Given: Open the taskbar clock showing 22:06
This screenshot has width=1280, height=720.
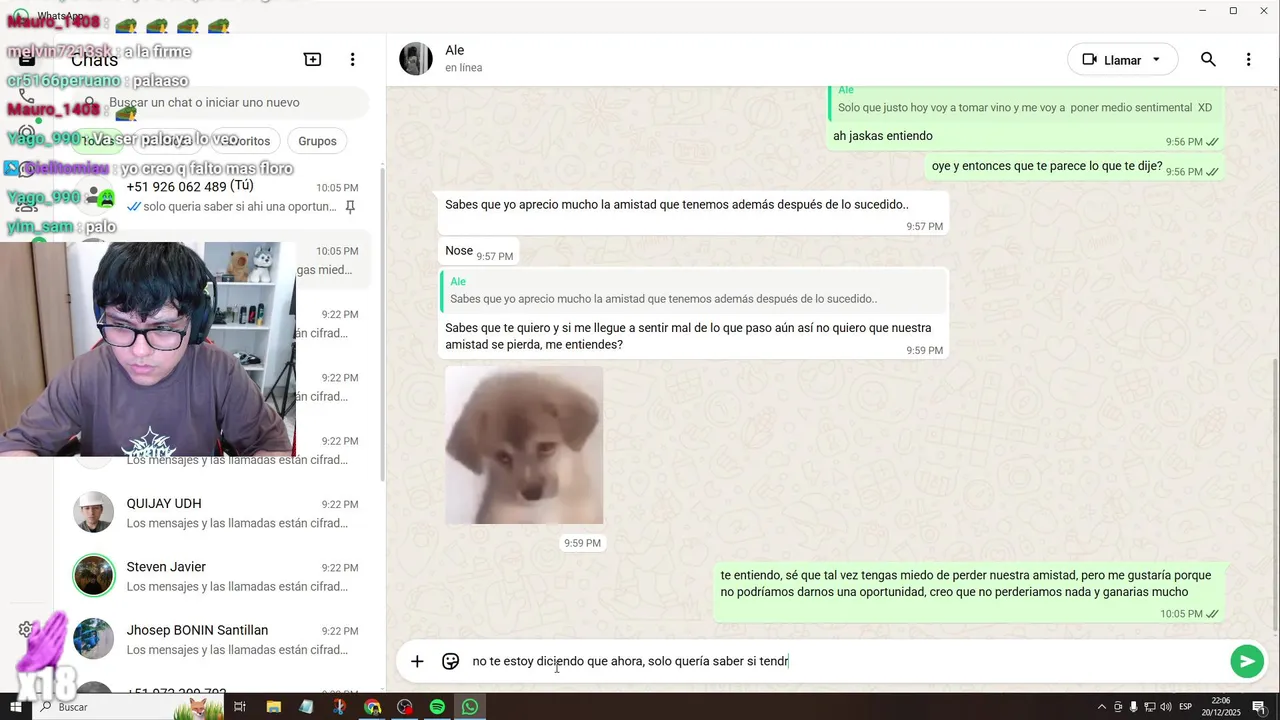Looking at the screenshot, I should point(1220,707).
